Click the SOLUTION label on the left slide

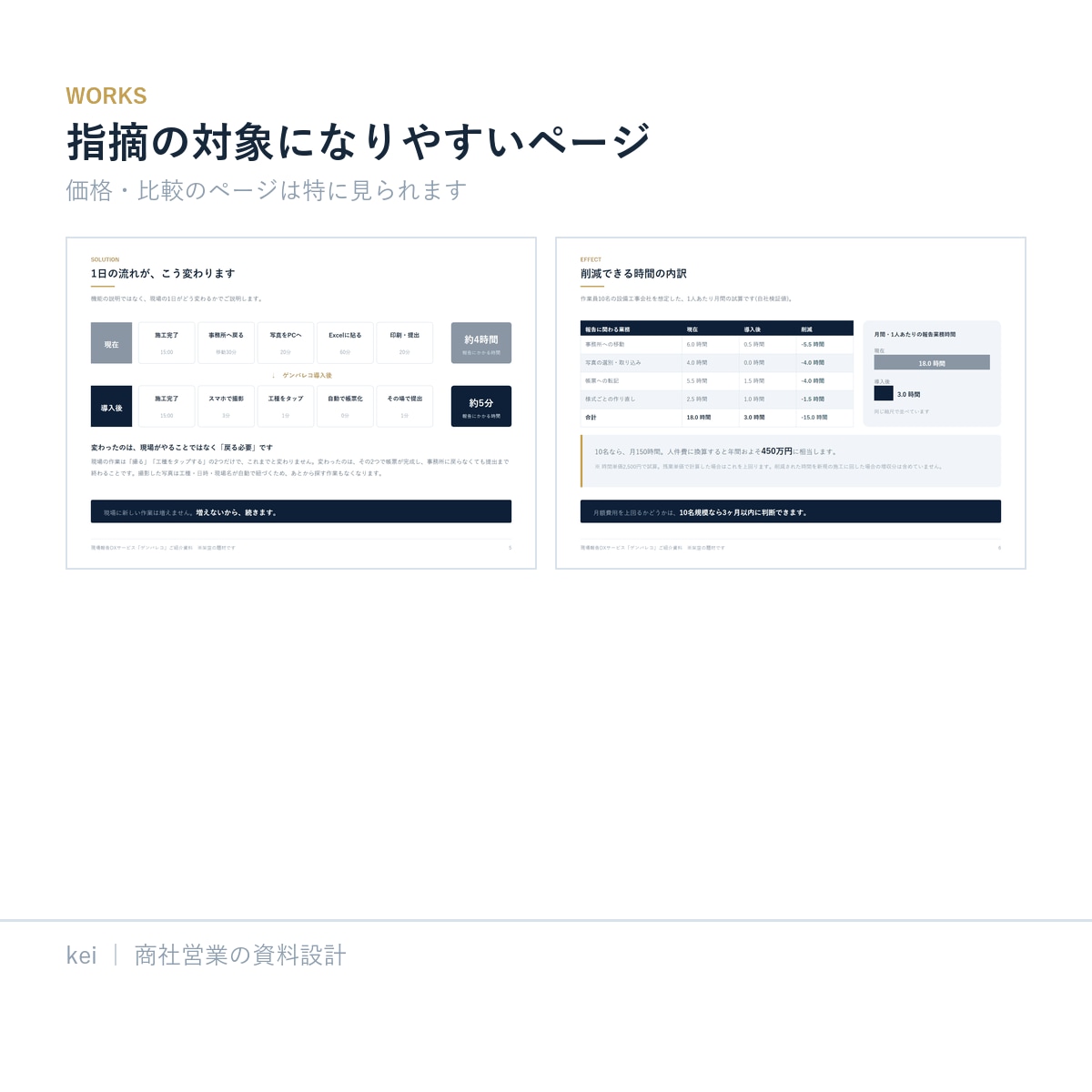click(x=105, y=259)
